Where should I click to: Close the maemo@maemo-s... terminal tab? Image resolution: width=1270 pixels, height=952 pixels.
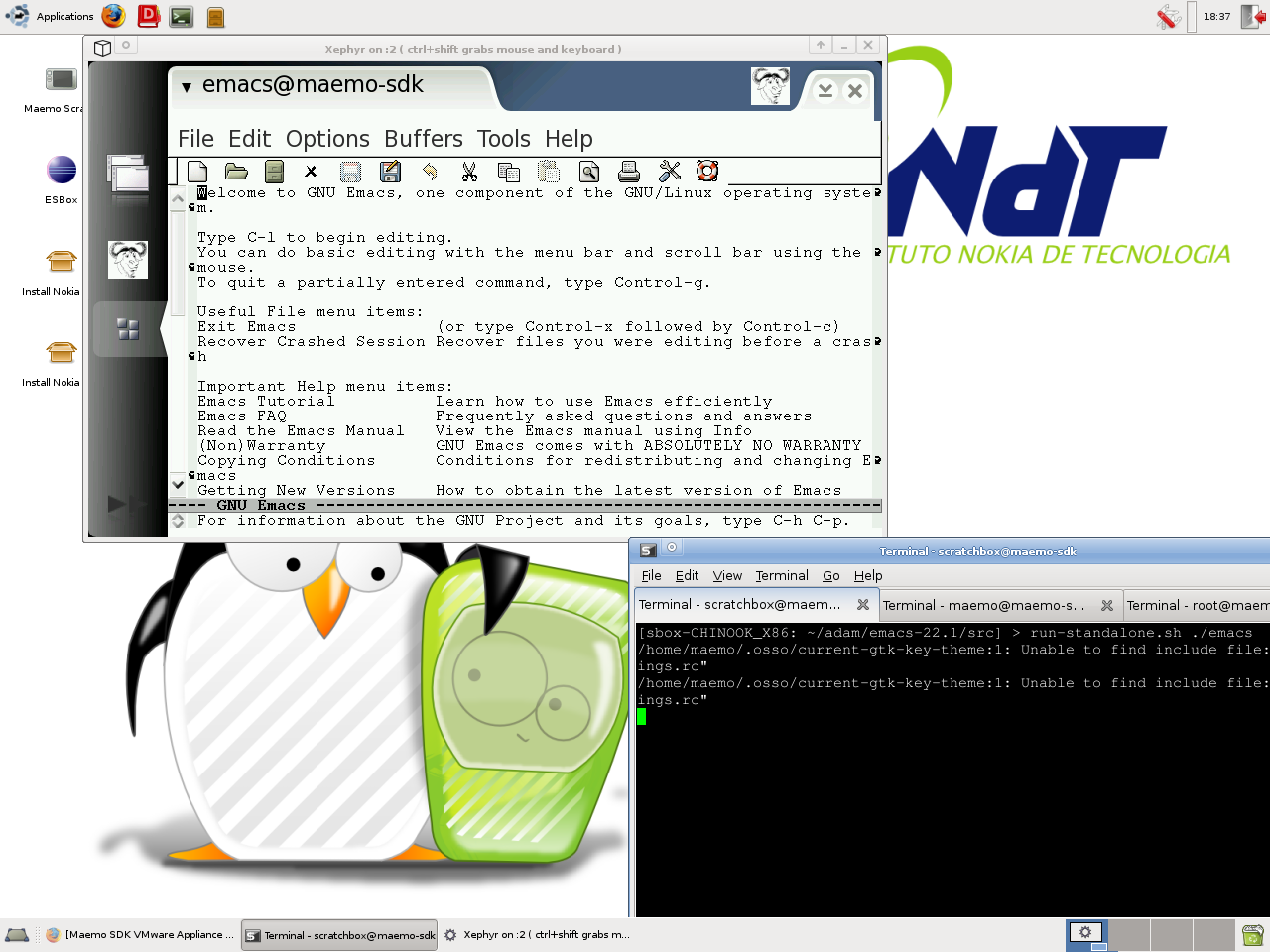[x=1107, y=605]
